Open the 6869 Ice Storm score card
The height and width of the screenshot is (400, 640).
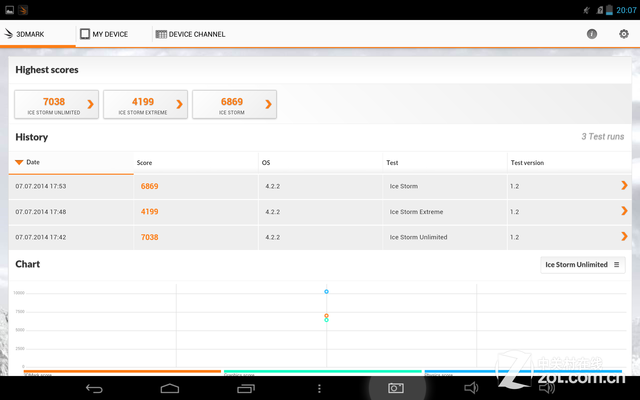234,104
